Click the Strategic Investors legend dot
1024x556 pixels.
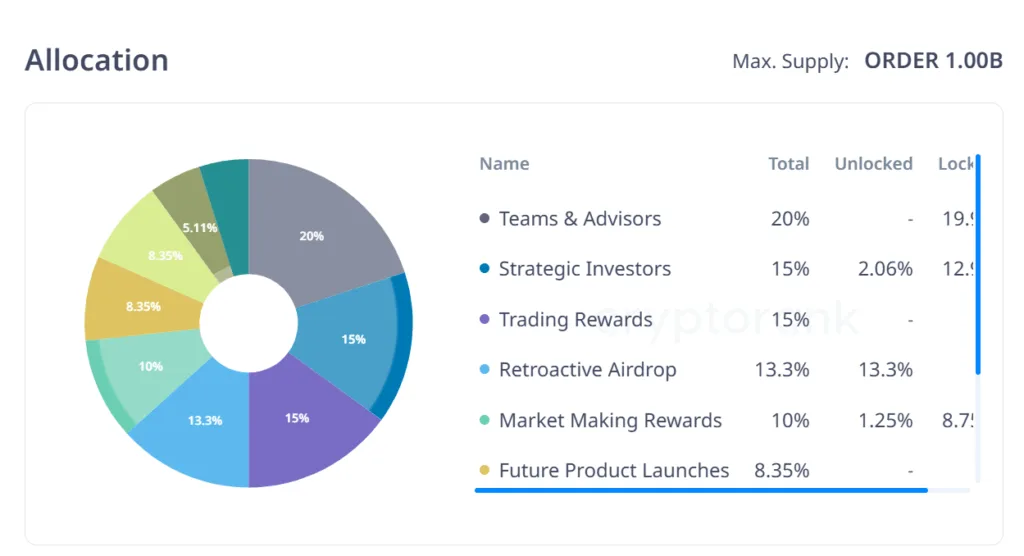tap(485, 269)
